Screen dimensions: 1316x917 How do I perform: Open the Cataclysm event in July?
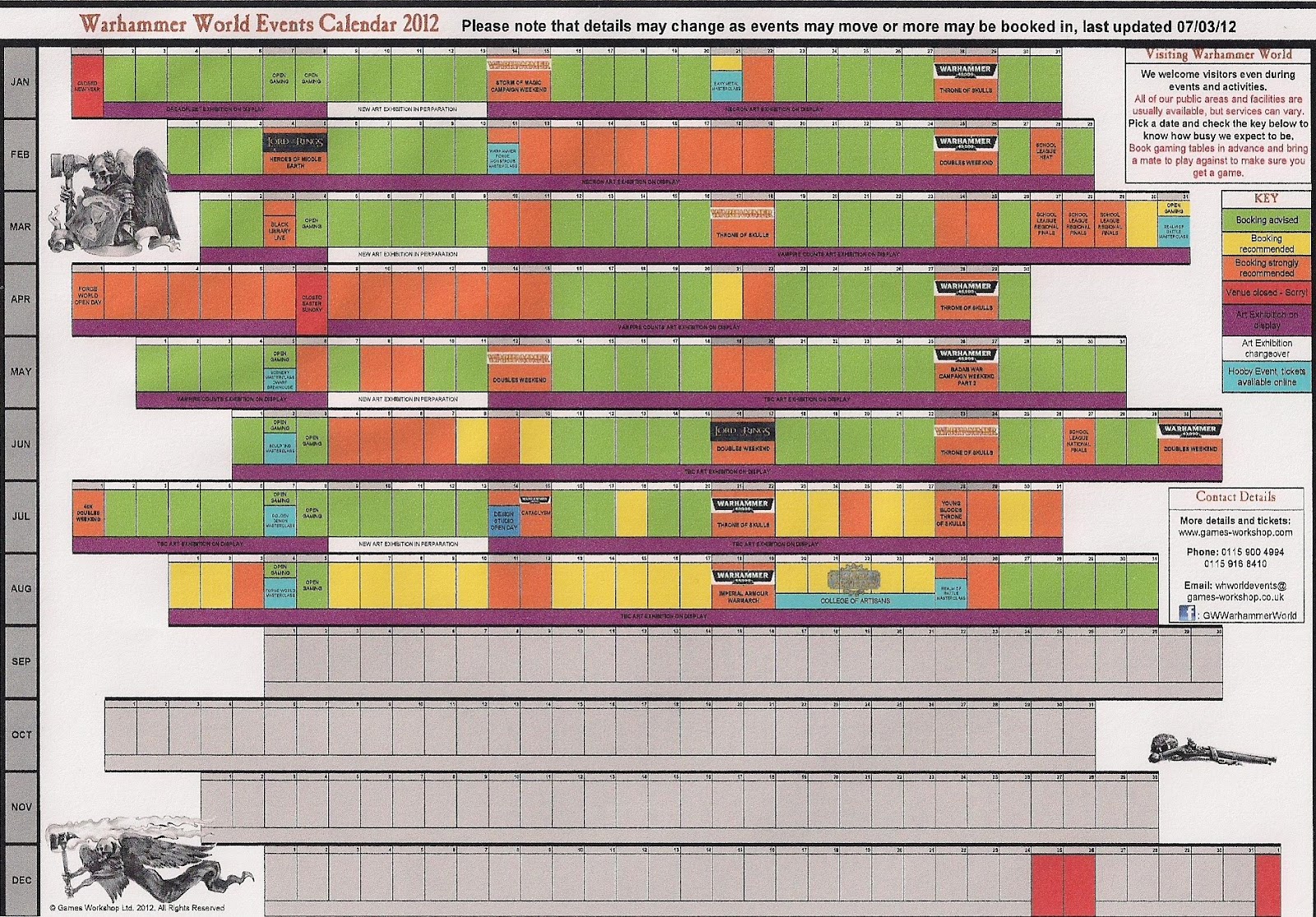pos(535,513)
